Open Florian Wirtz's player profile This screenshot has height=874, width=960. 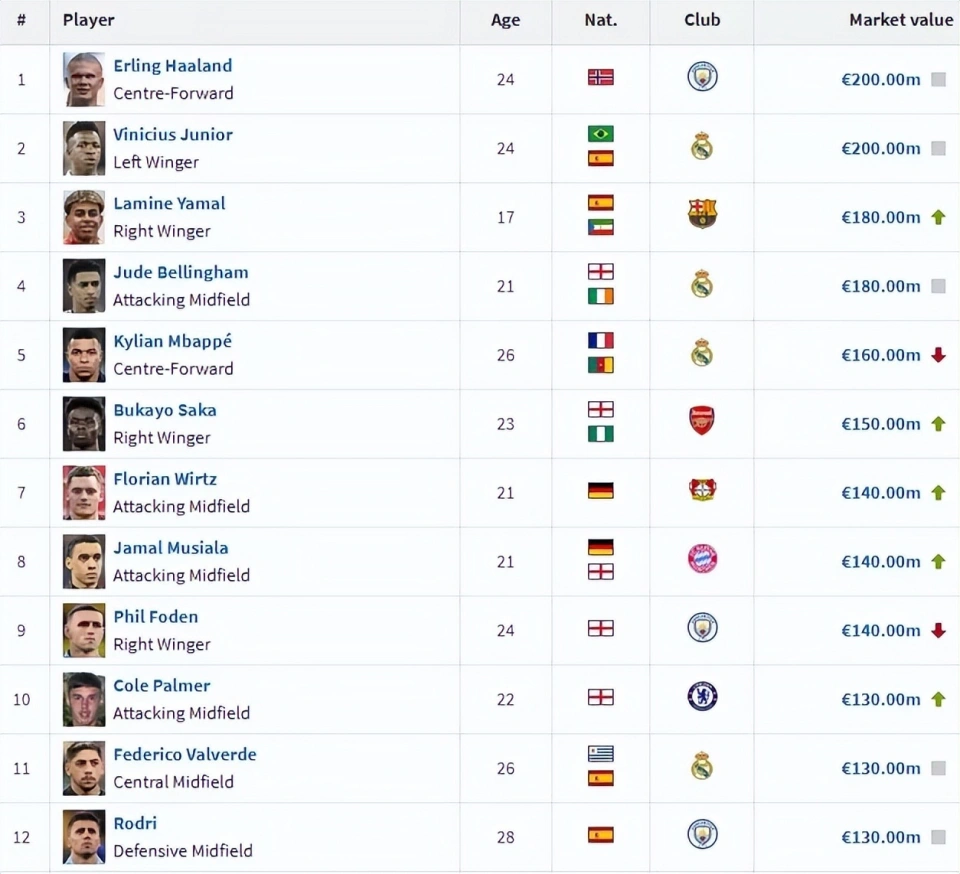point(164,479)
